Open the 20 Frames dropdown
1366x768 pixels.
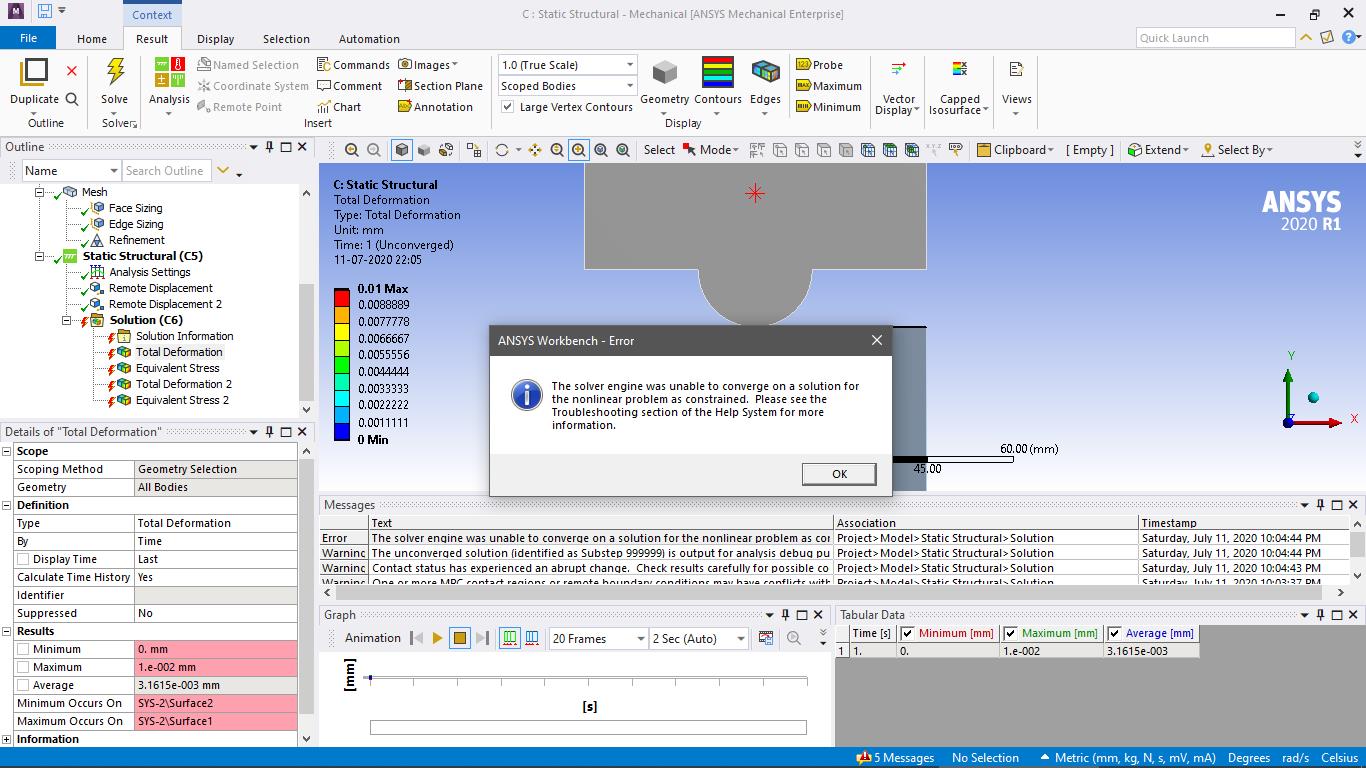[x=598, y=638]
